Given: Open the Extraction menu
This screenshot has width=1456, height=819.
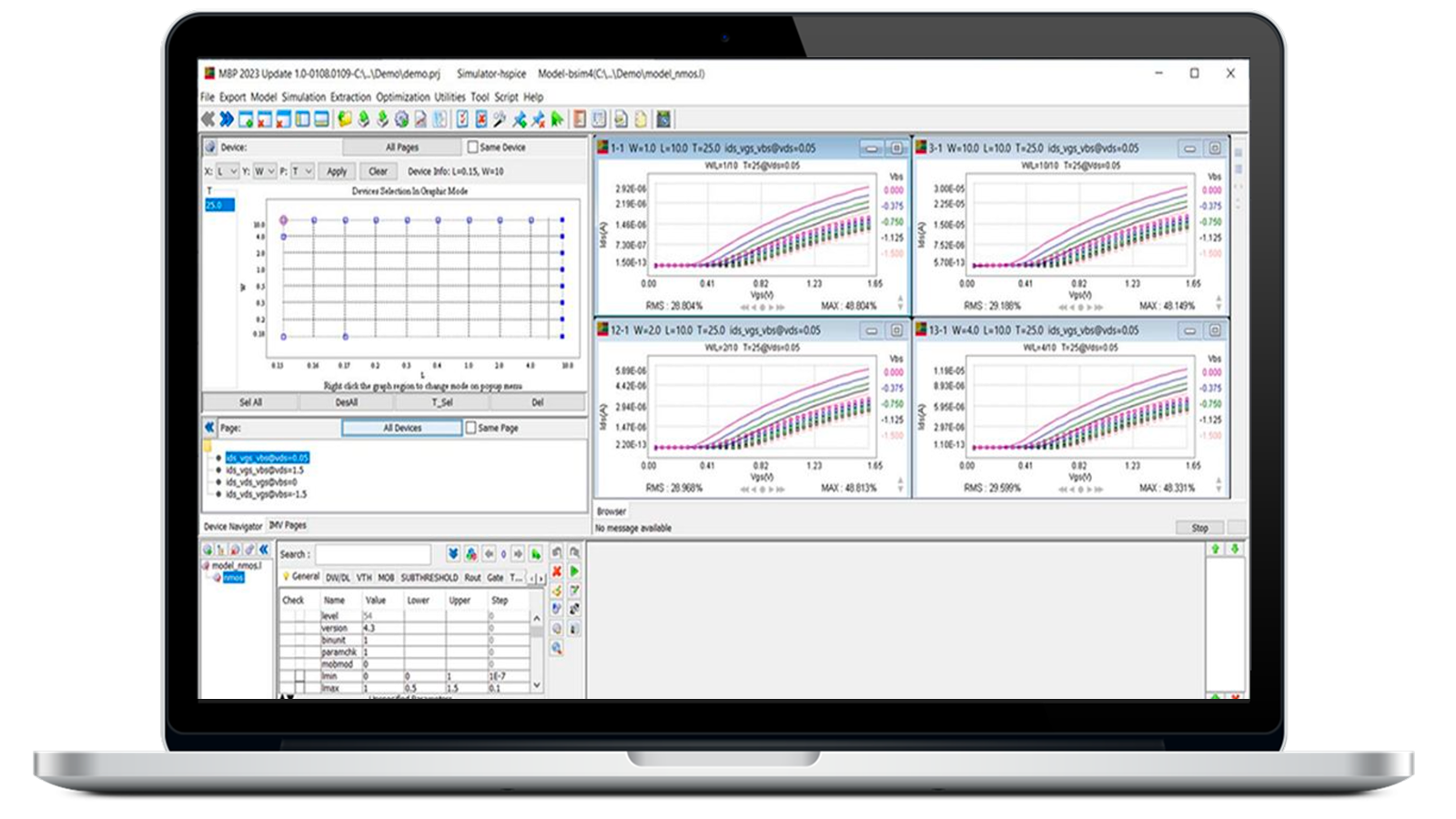Looking at the screenshot, I should click(350, 96).
